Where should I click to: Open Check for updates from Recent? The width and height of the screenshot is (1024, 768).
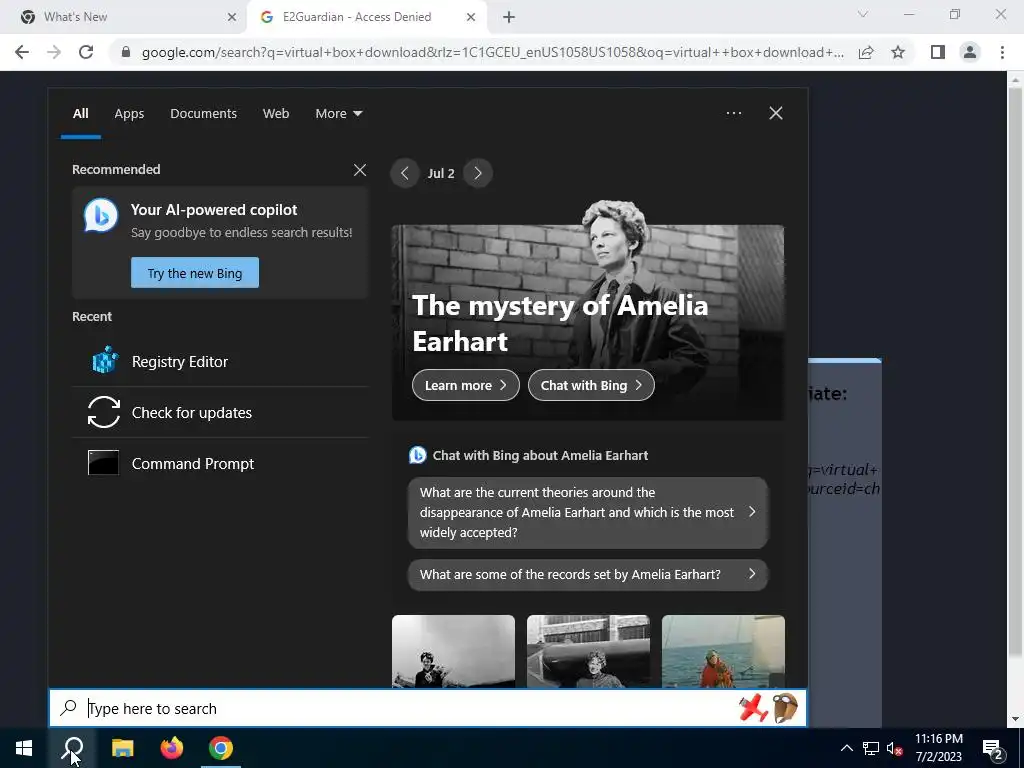pyautogui.click(x=220, y=413)
